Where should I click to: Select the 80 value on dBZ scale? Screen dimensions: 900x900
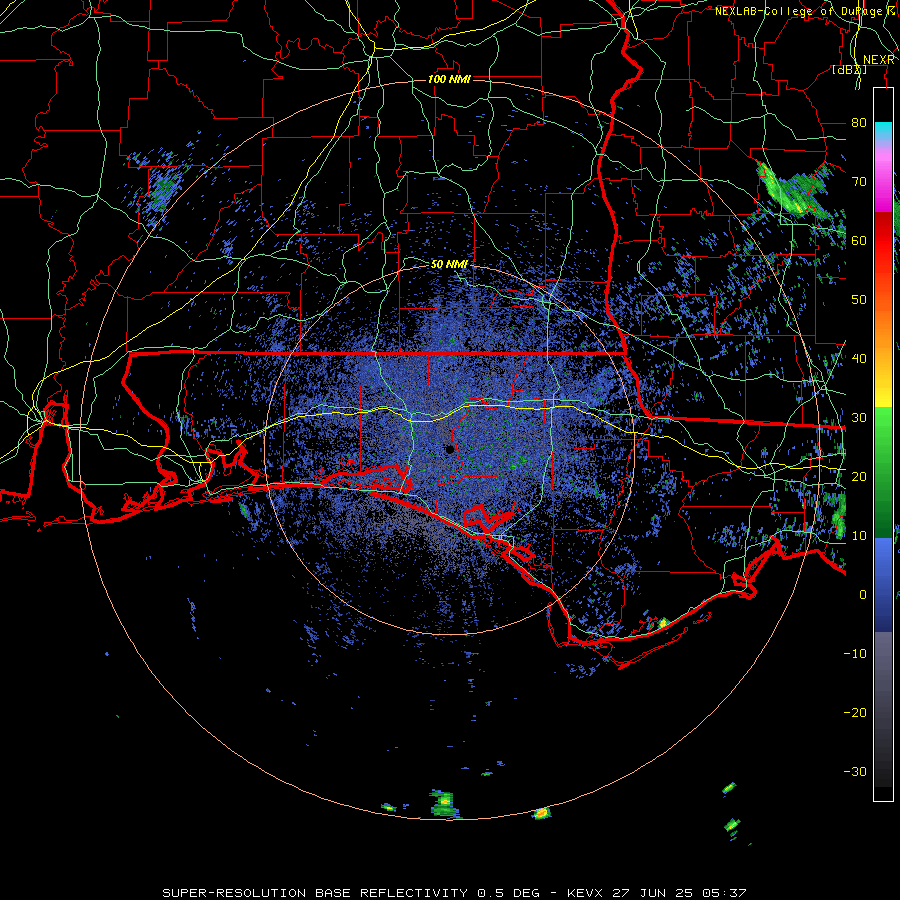pyautogui.click(x=859, y=123)
